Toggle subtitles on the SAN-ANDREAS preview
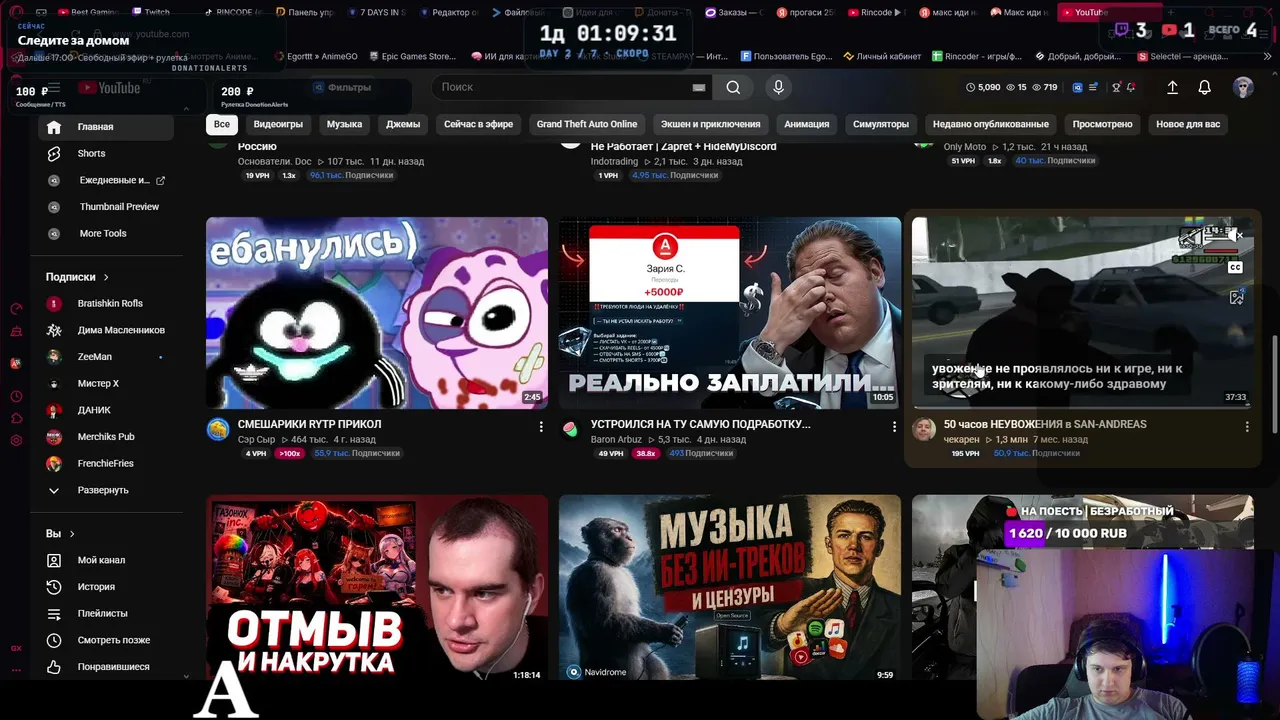The image size is (1280, 720). click(x=1236, y=267)
